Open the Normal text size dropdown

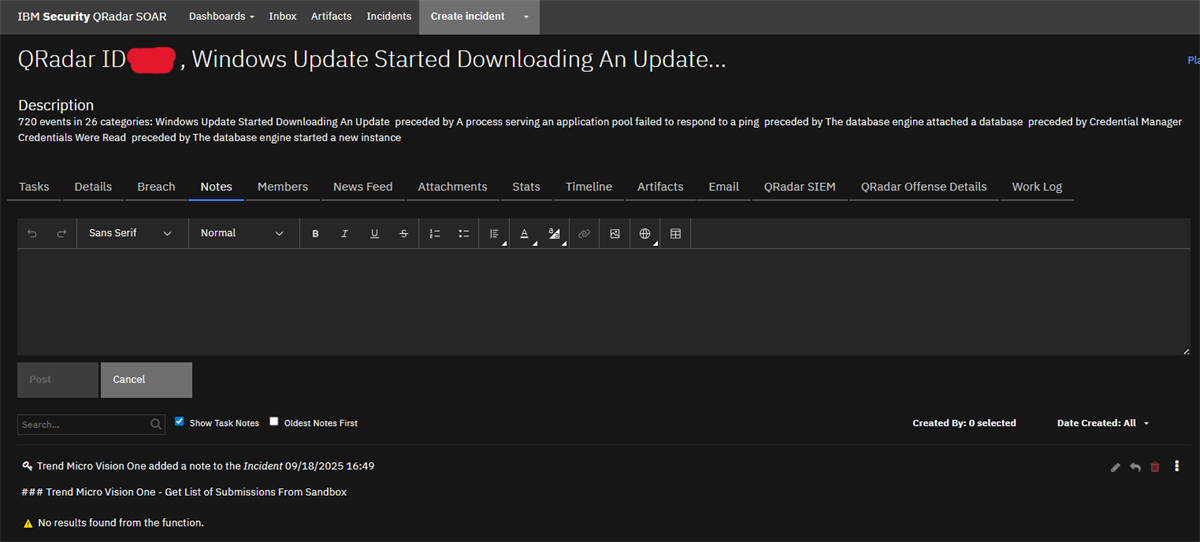tap(243, 233)
